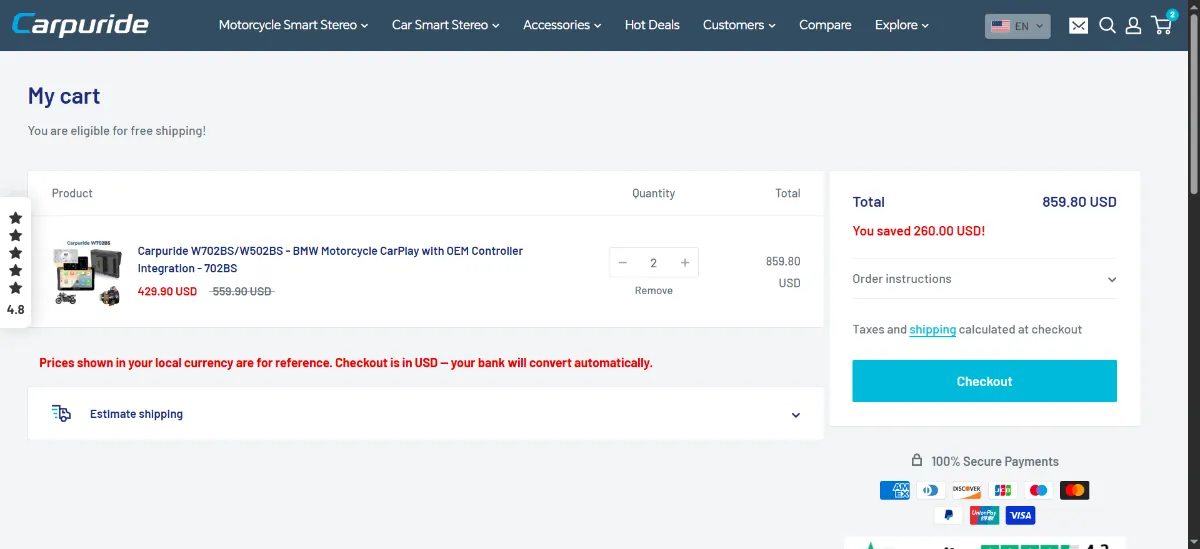Click the Diners Club payment icon

[931, 490]
